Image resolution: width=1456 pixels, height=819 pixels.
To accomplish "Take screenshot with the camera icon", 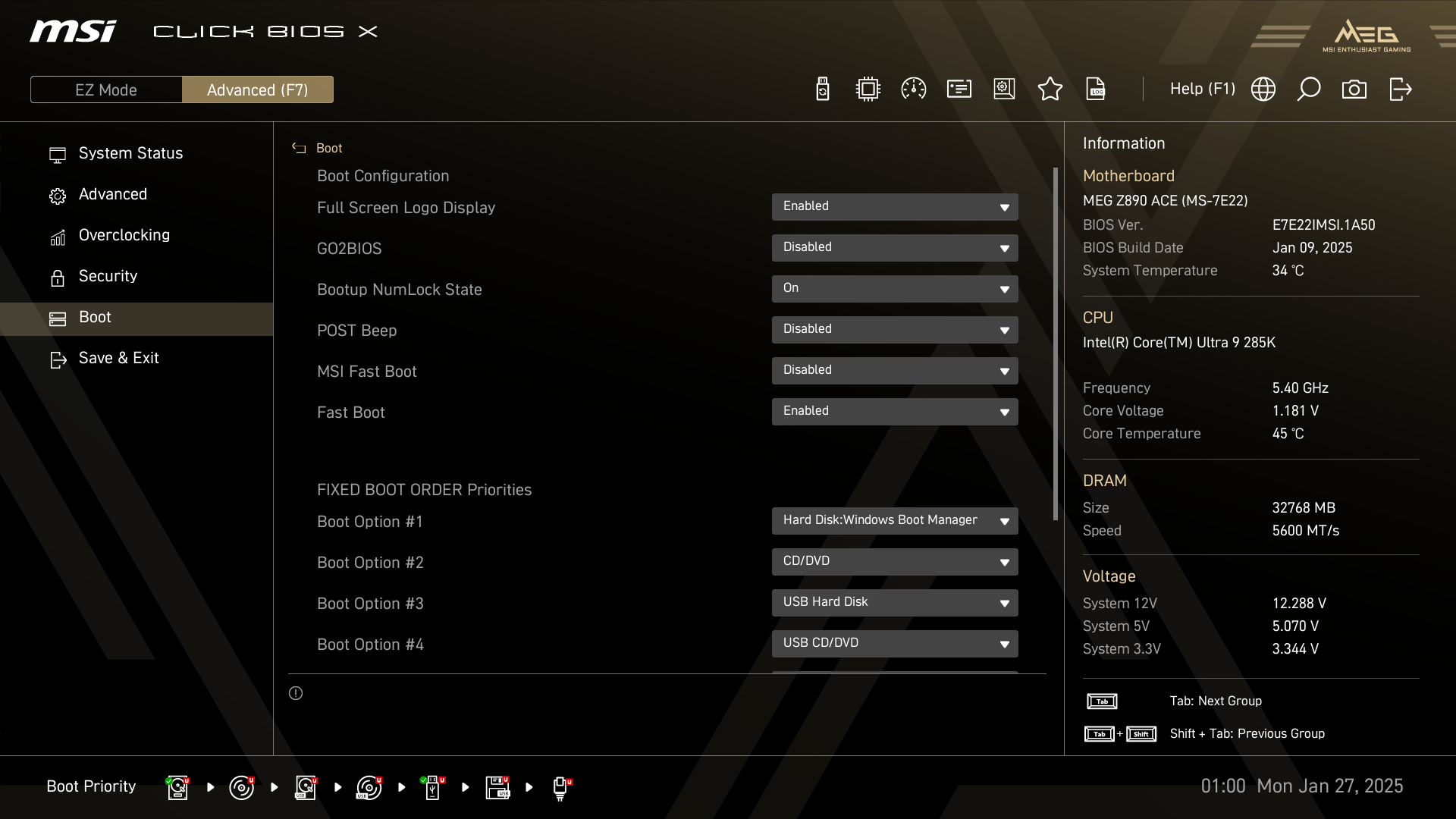I will (1354, 89).
